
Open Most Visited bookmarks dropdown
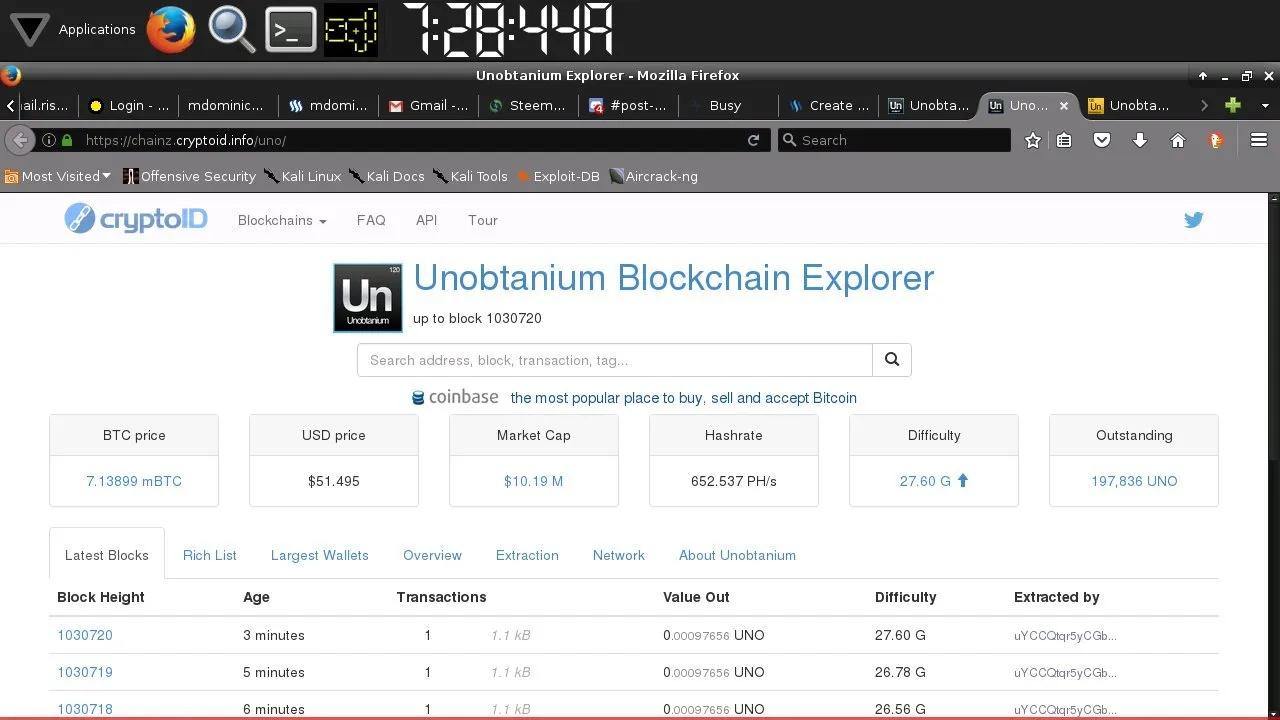coord(58,176)
